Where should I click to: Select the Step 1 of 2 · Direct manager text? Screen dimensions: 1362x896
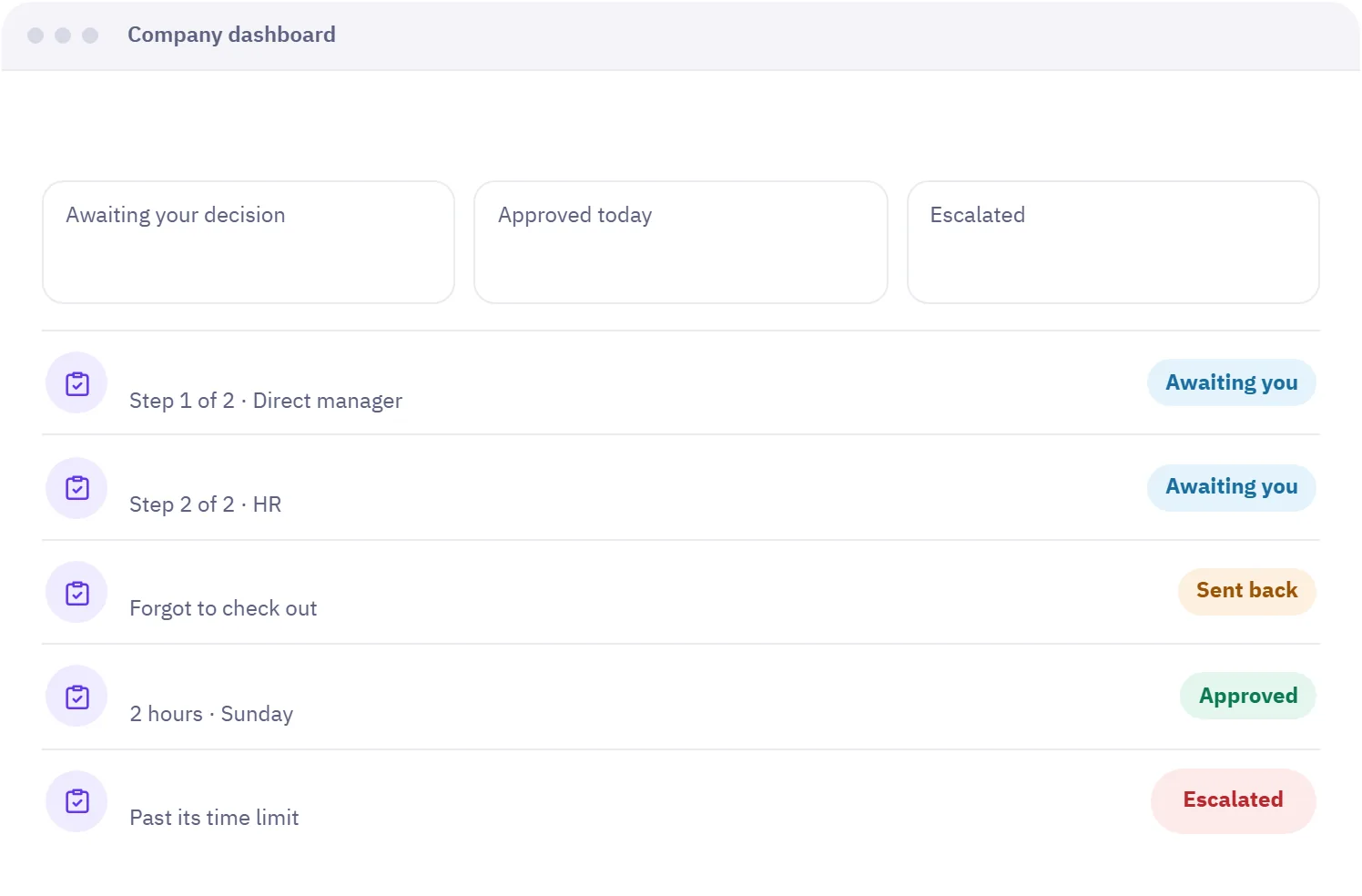pyautogui.click(x=266, y=401)
